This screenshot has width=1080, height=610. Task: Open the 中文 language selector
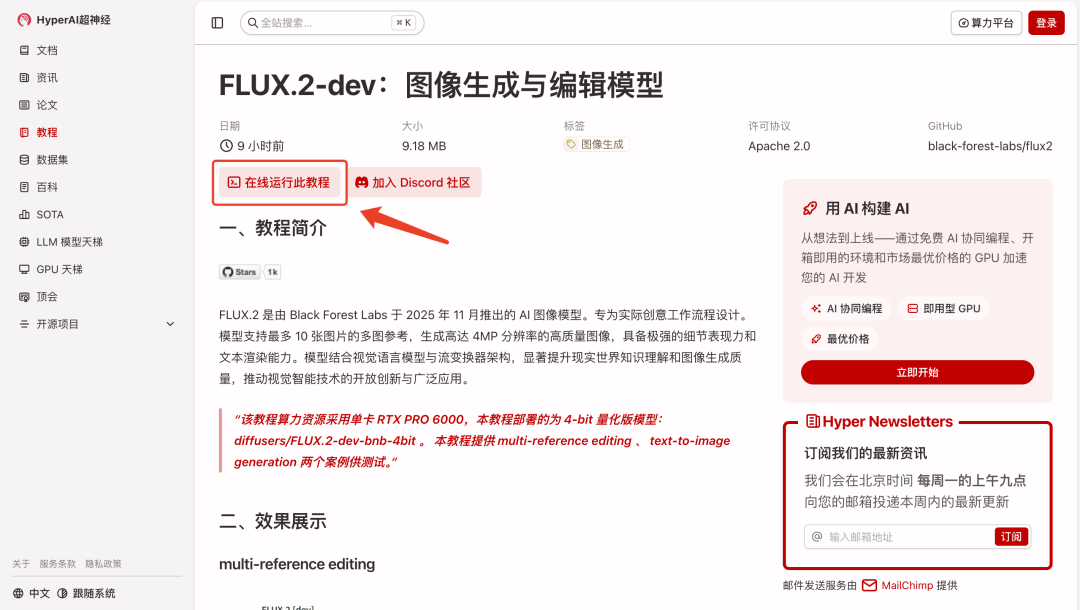point(32,593)
